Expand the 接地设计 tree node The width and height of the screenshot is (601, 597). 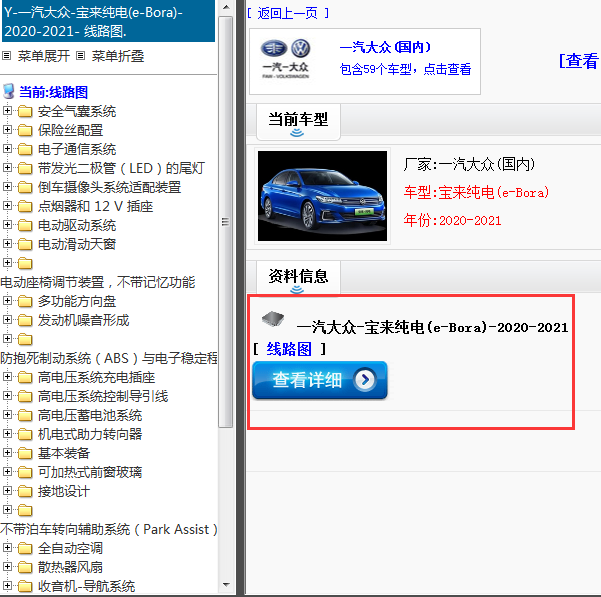pos(7,490)
